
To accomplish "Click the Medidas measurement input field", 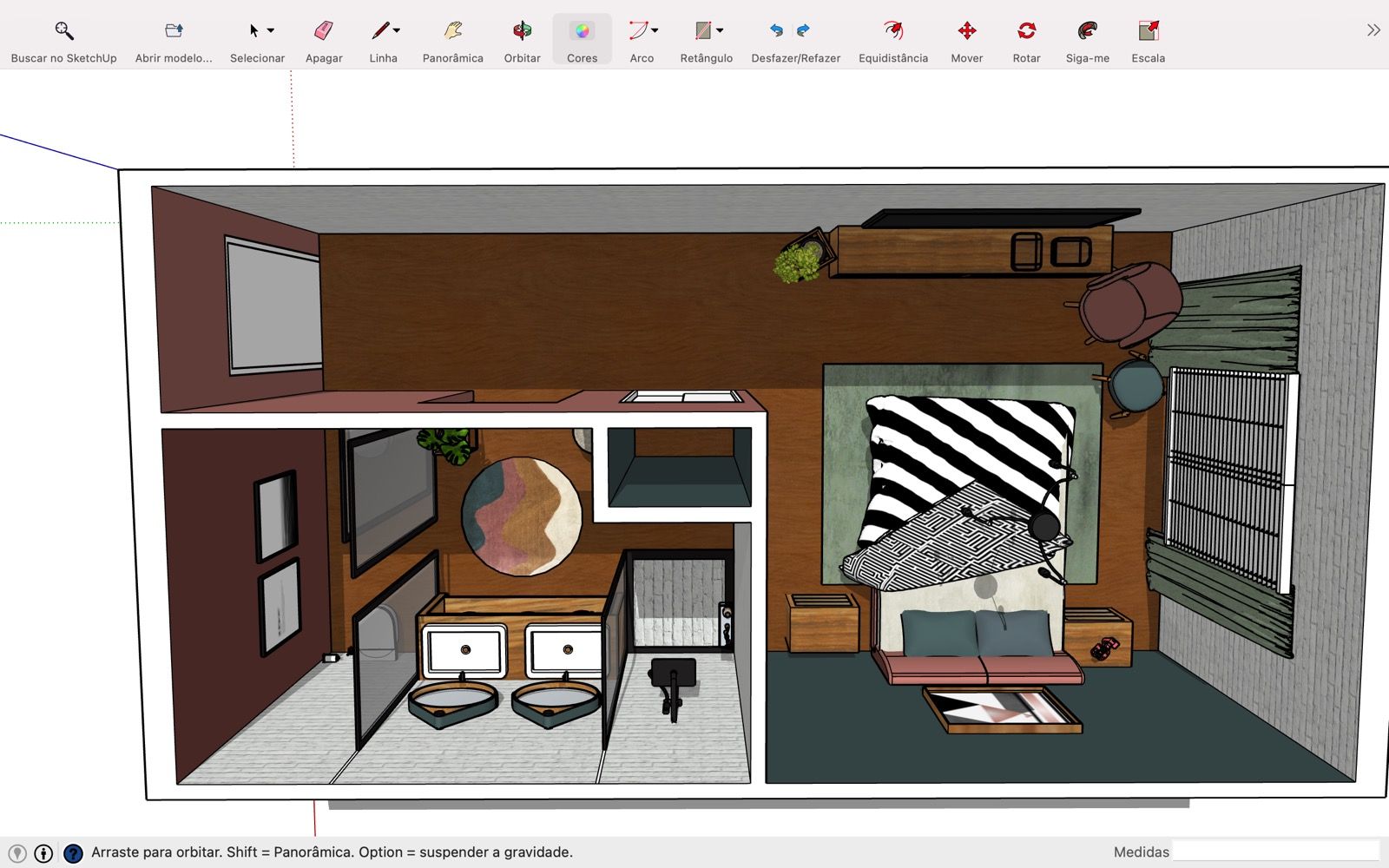I will [1275, 852].
